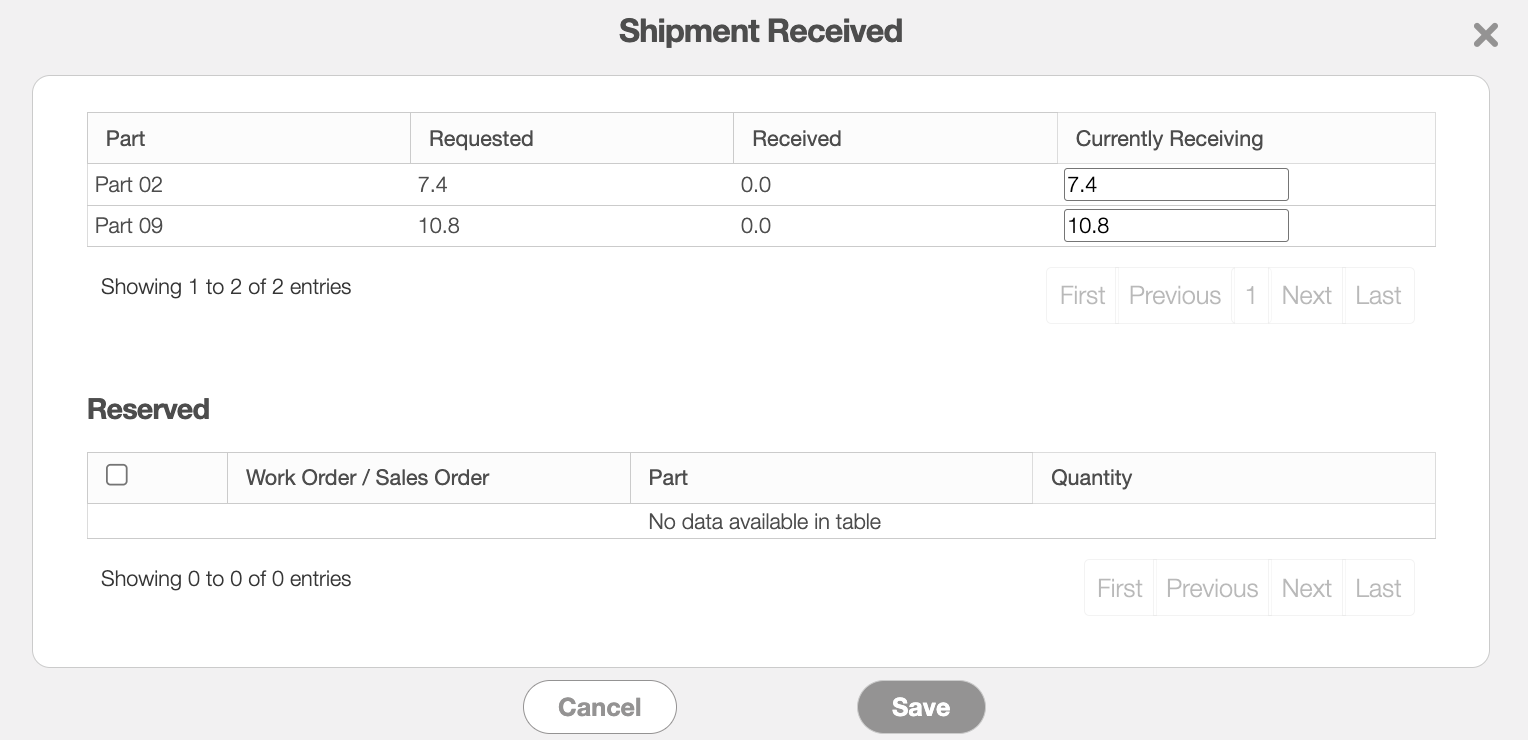Screen dimensions: 1528x740
Task: Go to Last page of Reserved table
Action: pyautogui.click(x=1378, y=588)
